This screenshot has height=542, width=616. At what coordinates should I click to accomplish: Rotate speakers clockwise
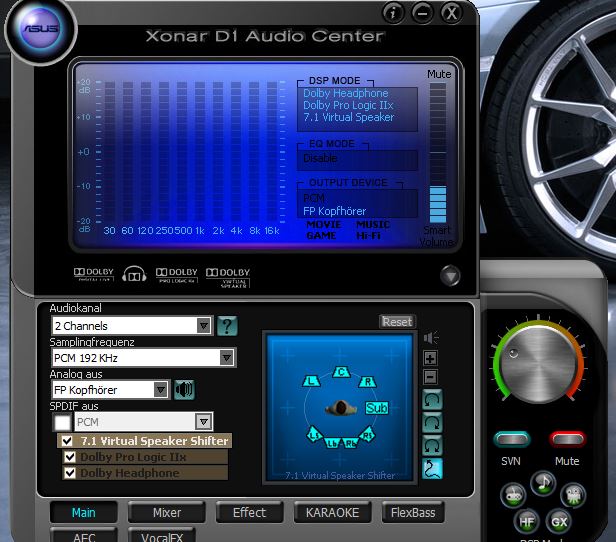tap(432, 423)
